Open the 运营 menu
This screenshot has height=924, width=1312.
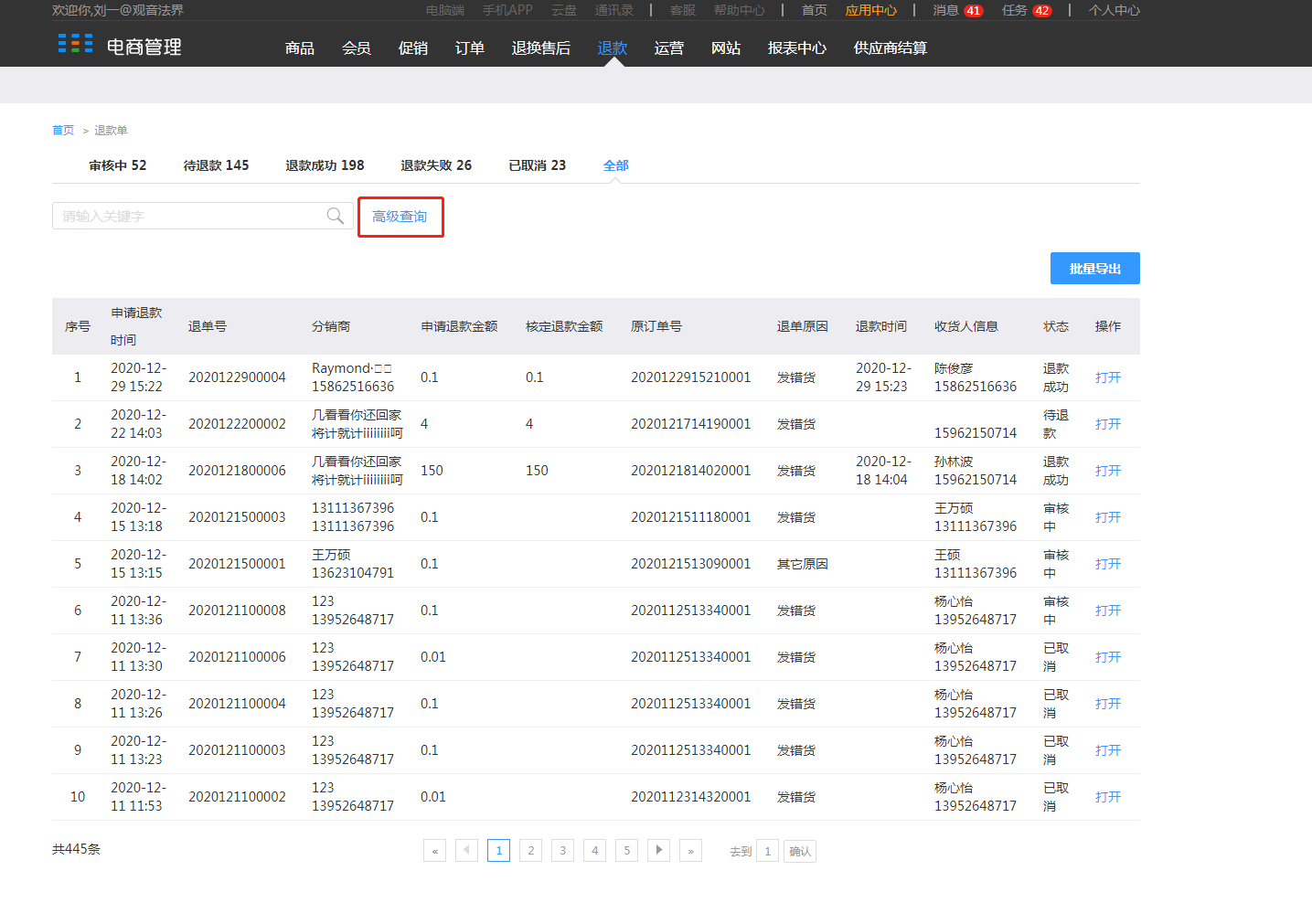pos(669,48)
